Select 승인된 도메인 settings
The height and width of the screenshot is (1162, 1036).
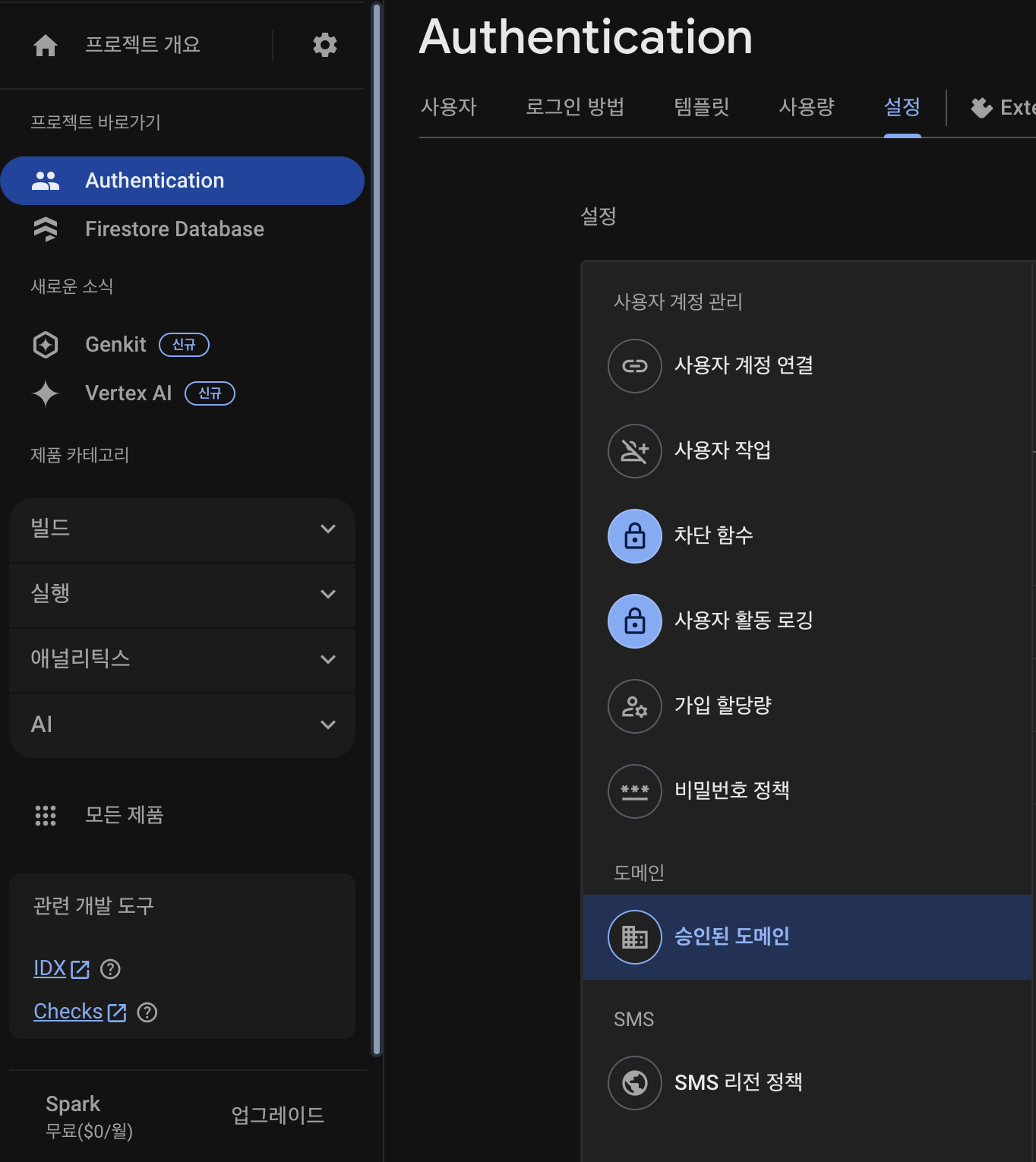coord(807,937)
